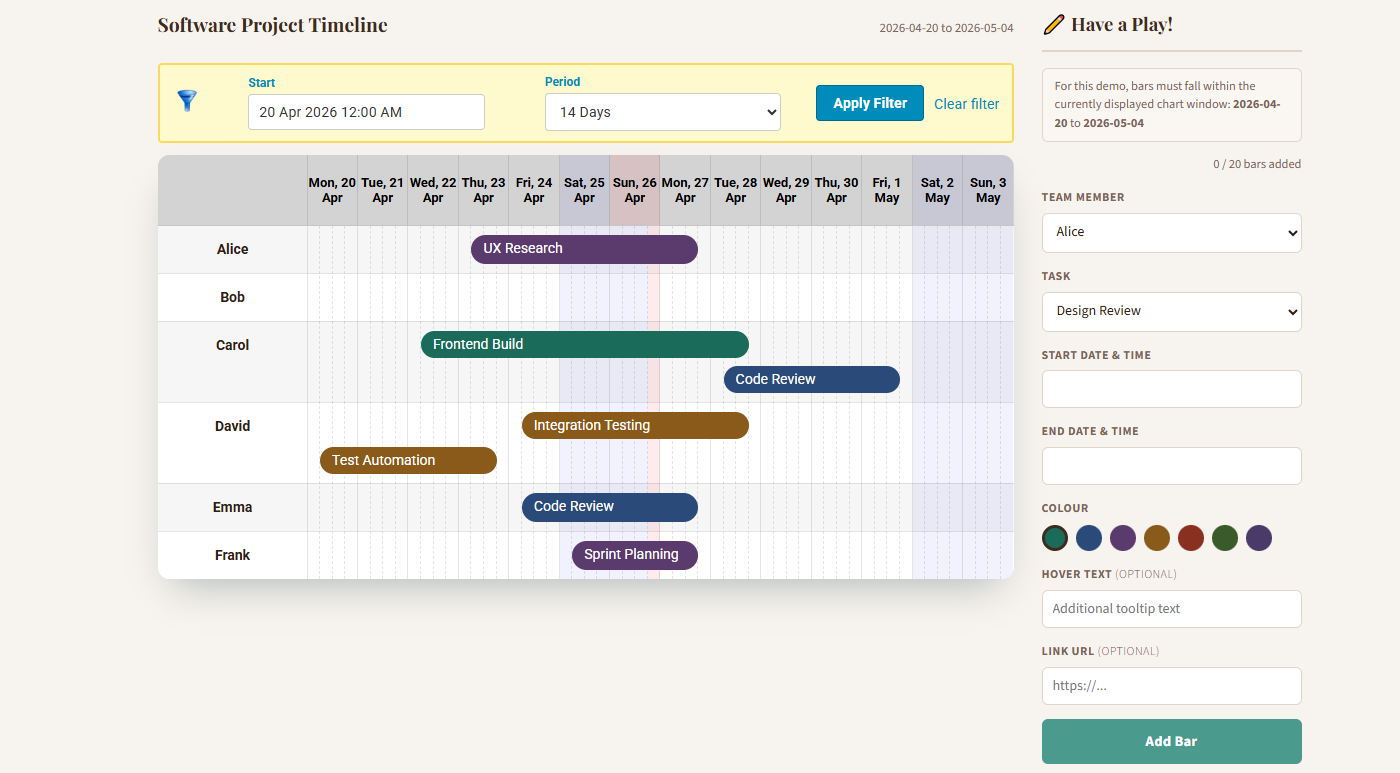
Task: Select the brown-gold colour swatch
Action: 1157,538
